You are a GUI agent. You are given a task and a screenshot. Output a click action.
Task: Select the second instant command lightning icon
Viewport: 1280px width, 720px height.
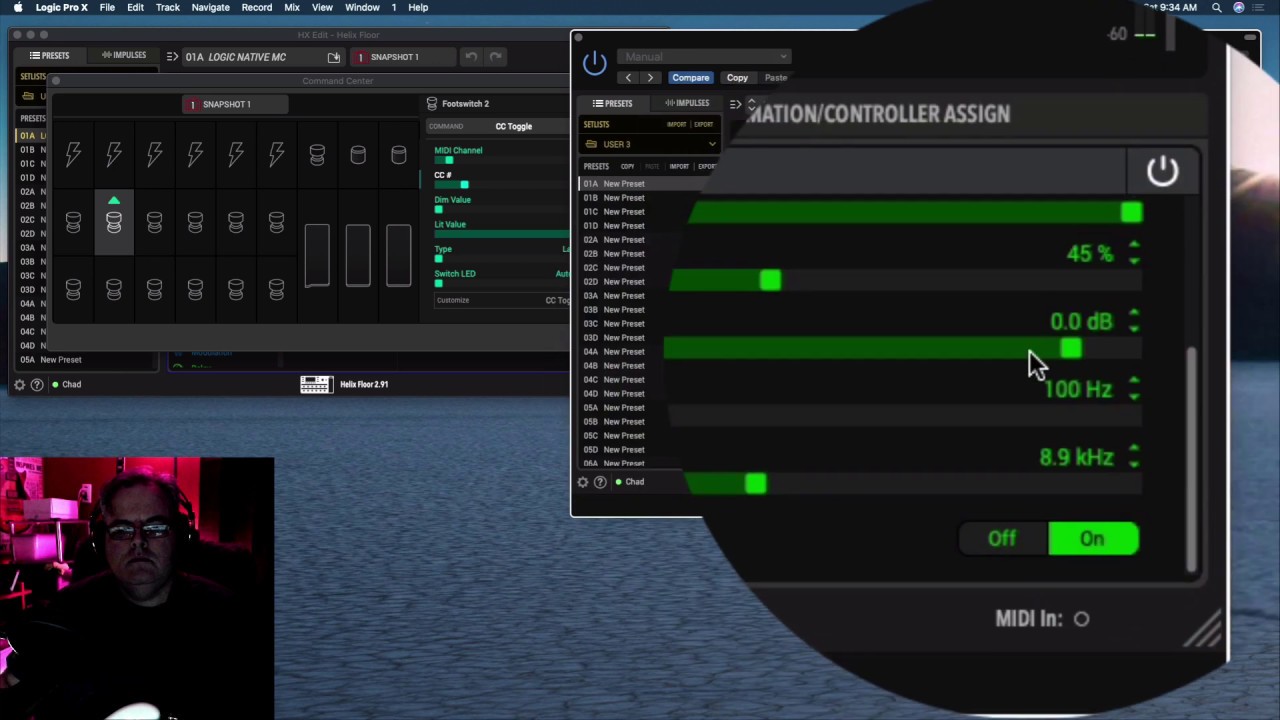[x=114, y=154]
